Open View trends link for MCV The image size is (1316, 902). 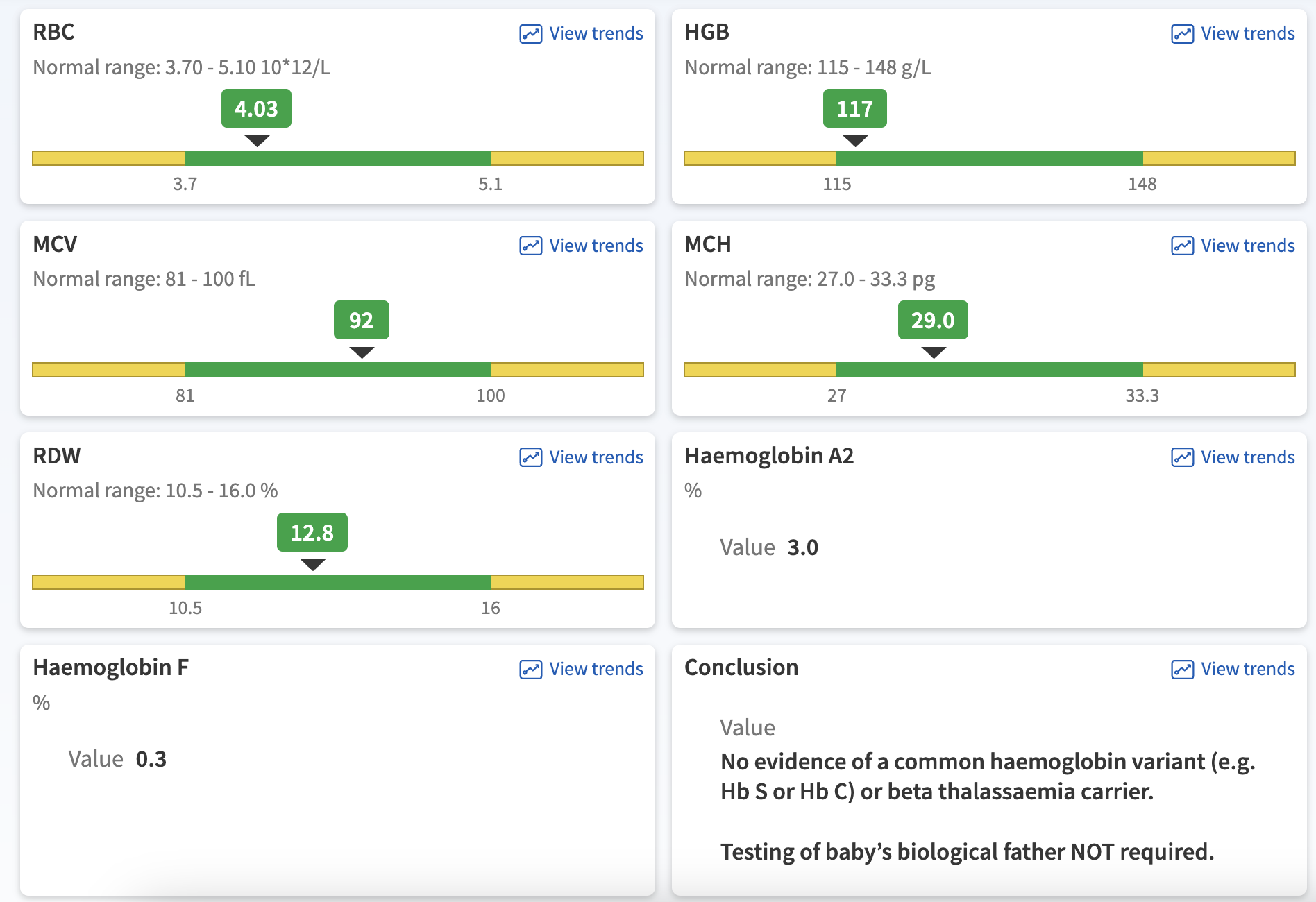coord(596,246)
